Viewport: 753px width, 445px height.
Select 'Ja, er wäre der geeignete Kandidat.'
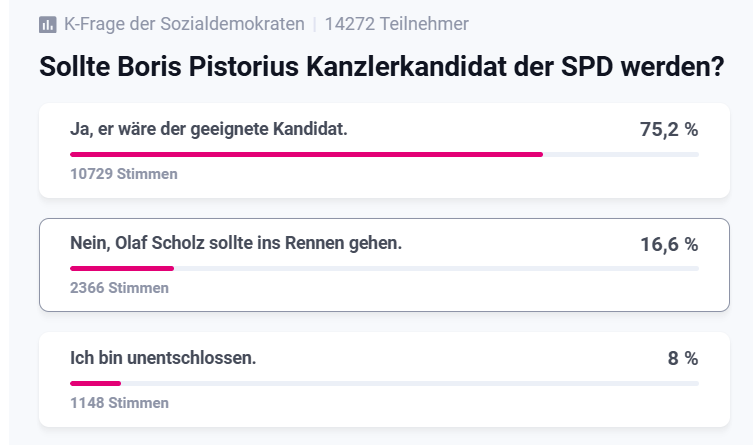(209, 129)
